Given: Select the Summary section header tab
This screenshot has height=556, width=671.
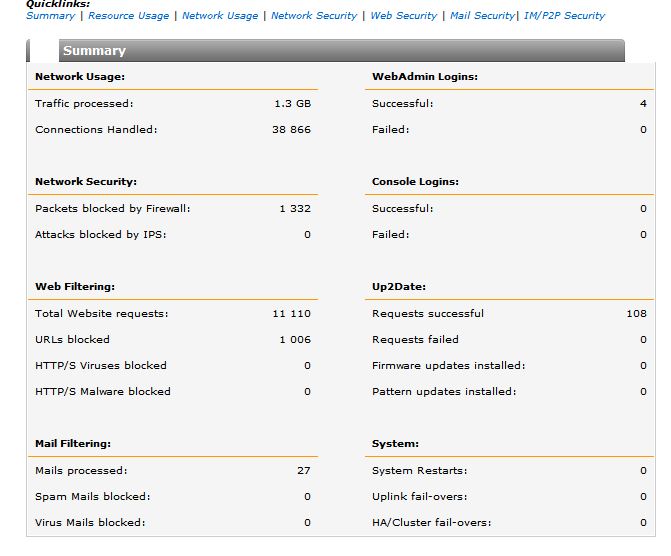Looking at the screenshot, I should (x=94, y=51).
